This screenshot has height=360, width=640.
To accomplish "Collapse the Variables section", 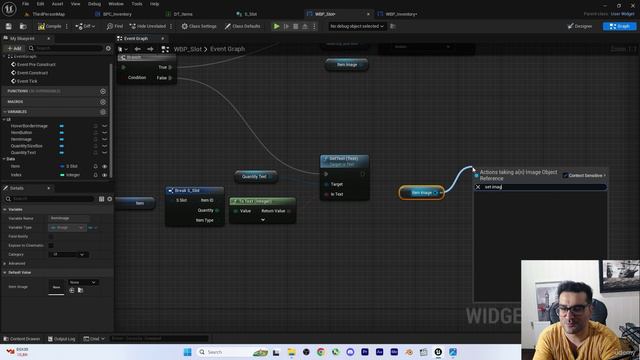I will coord(5,112).
